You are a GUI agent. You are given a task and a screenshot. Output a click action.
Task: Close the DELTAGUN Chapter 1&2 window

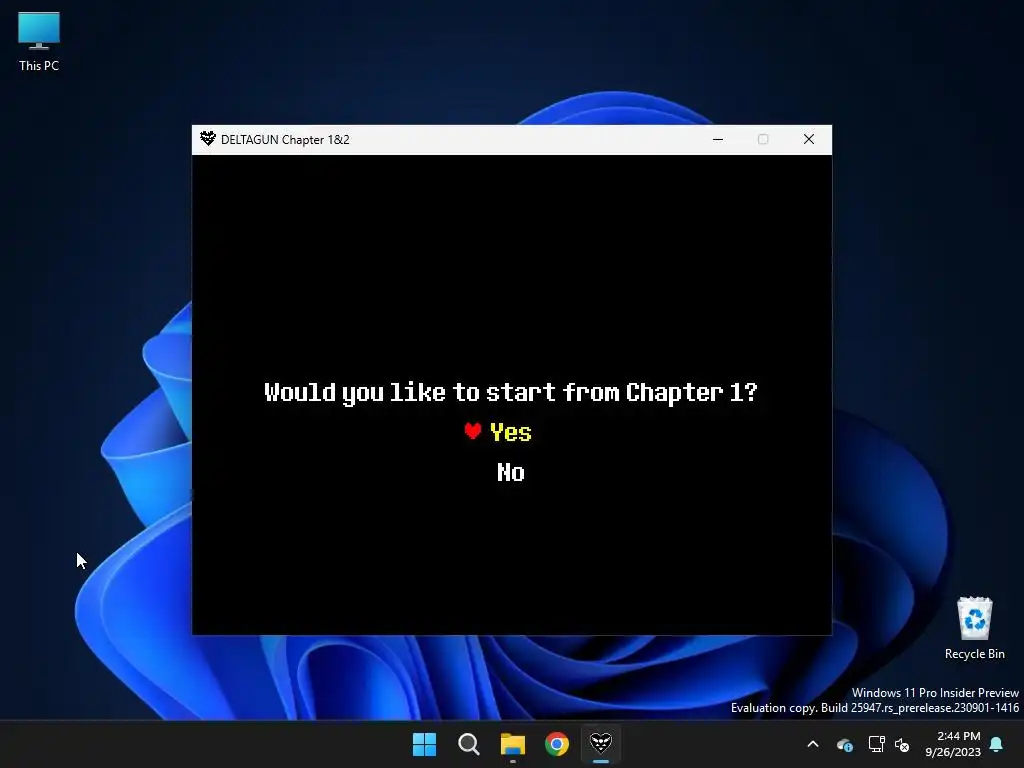808,139
